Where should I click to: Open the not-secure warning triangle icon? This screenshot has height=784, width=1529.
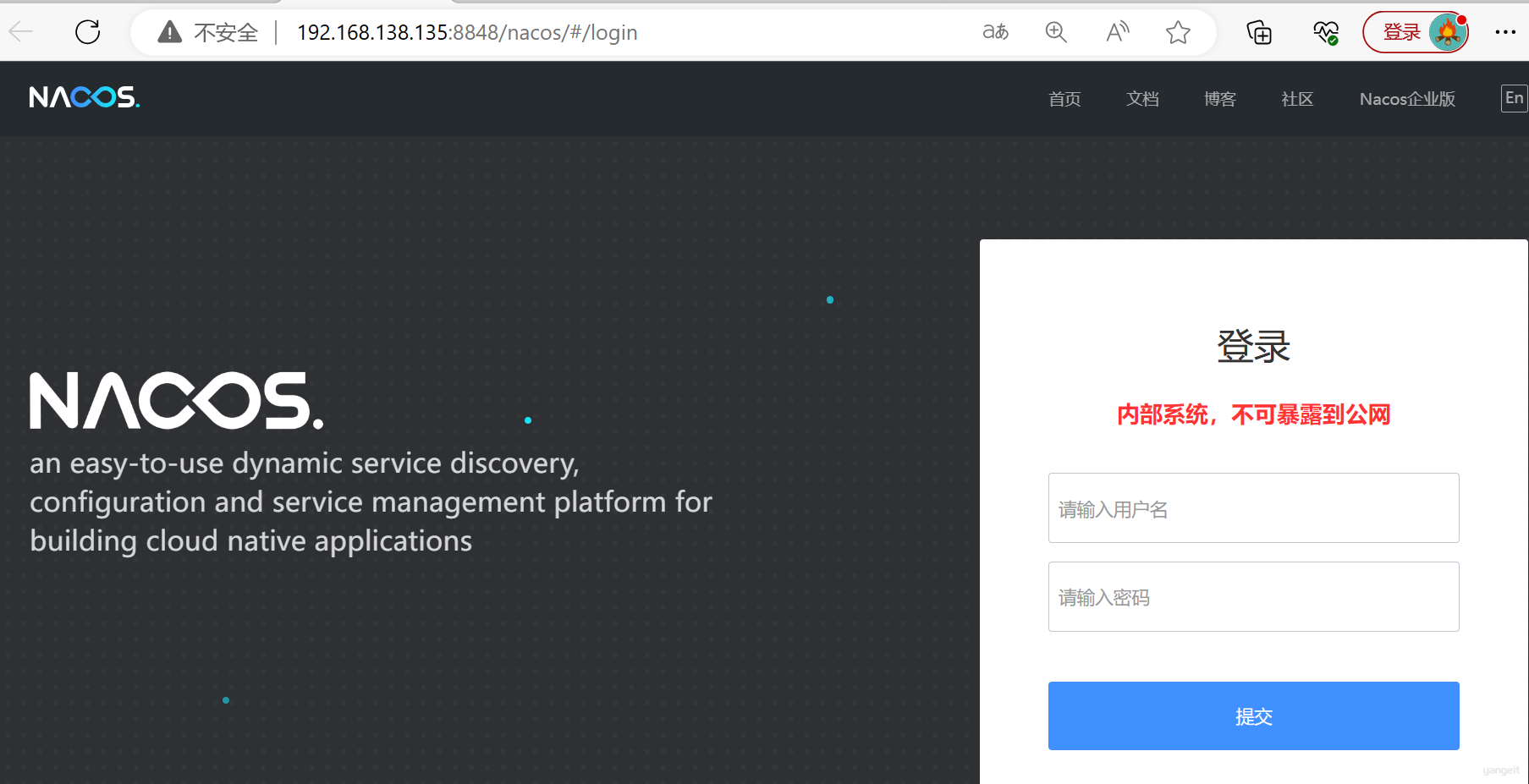point(170,32)
